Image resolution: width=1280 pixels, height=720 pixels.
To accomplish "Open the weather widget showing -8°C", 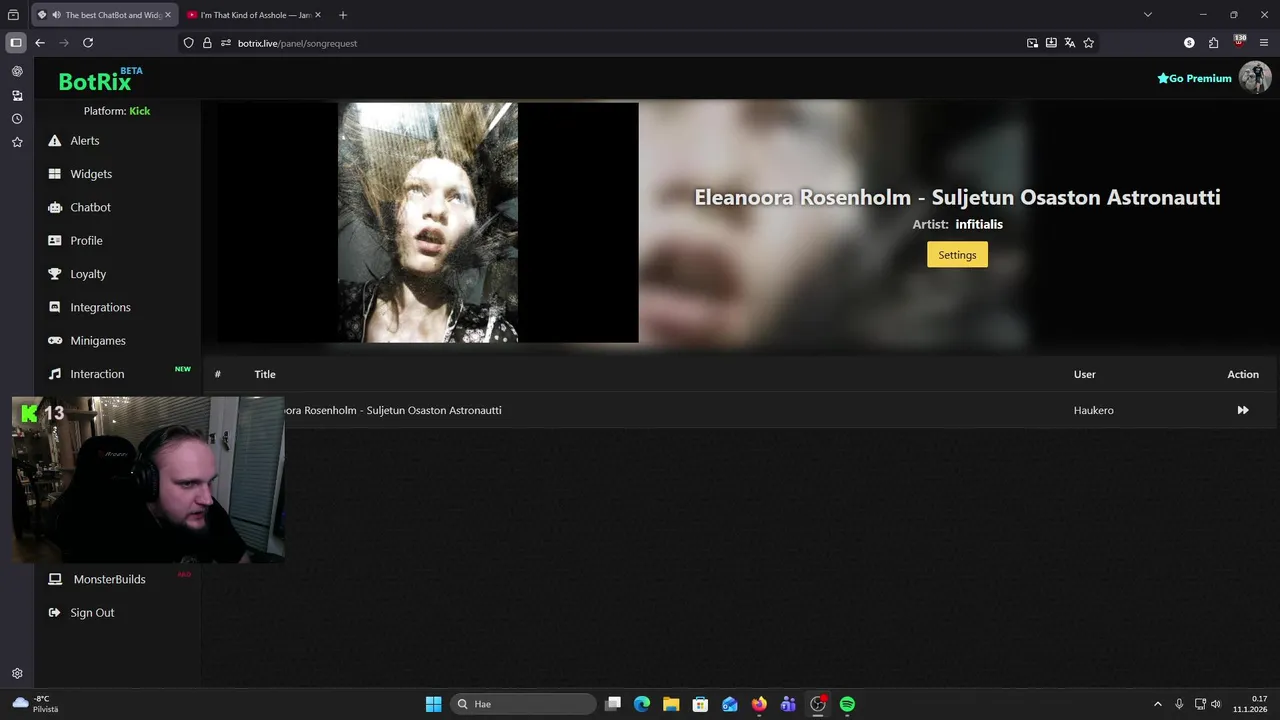I will pos(35,704).
